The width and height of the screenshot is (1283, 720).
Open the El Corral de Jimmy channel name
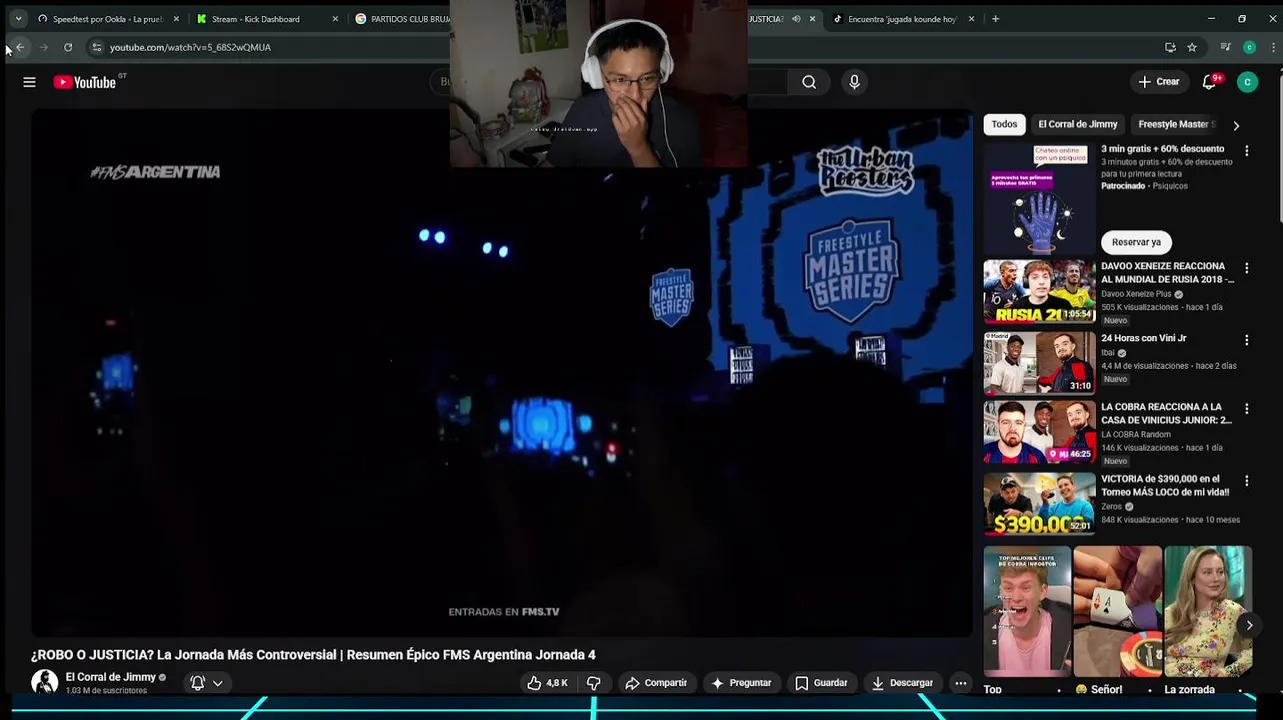point(110,677)
